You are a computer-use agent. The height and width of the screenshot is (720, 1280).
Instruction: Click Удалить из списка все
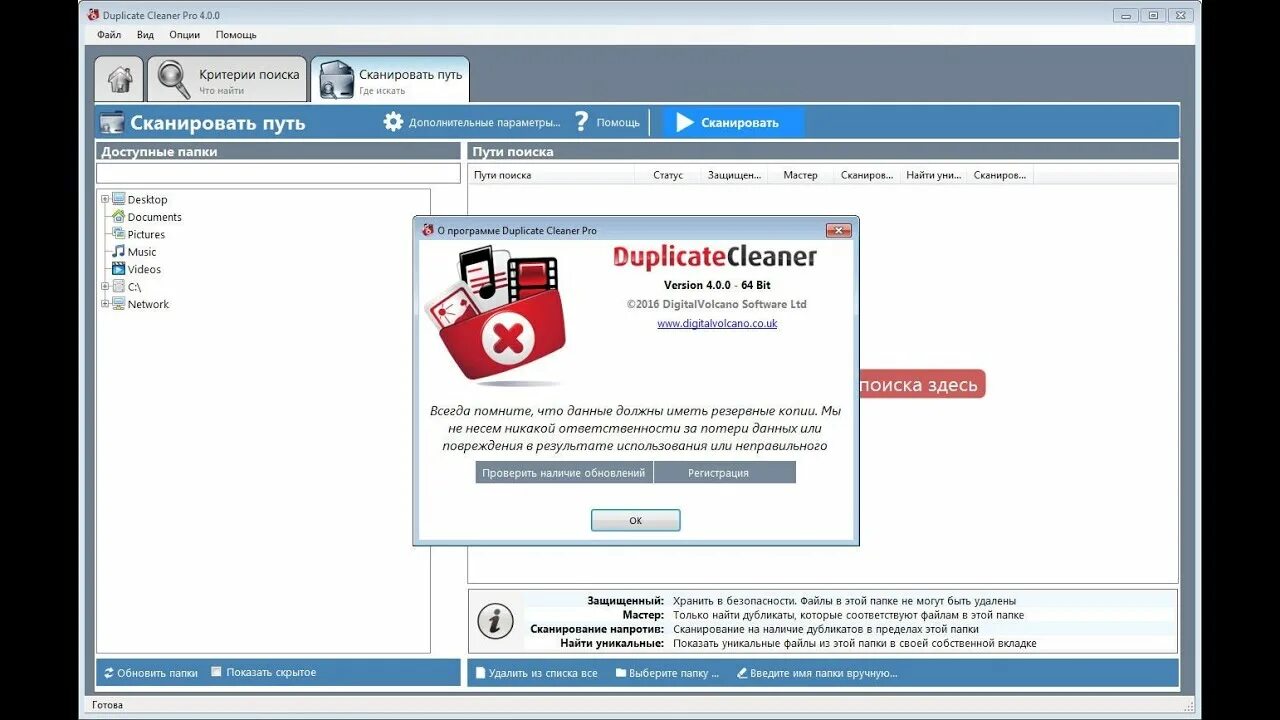(x=536, y=673)
